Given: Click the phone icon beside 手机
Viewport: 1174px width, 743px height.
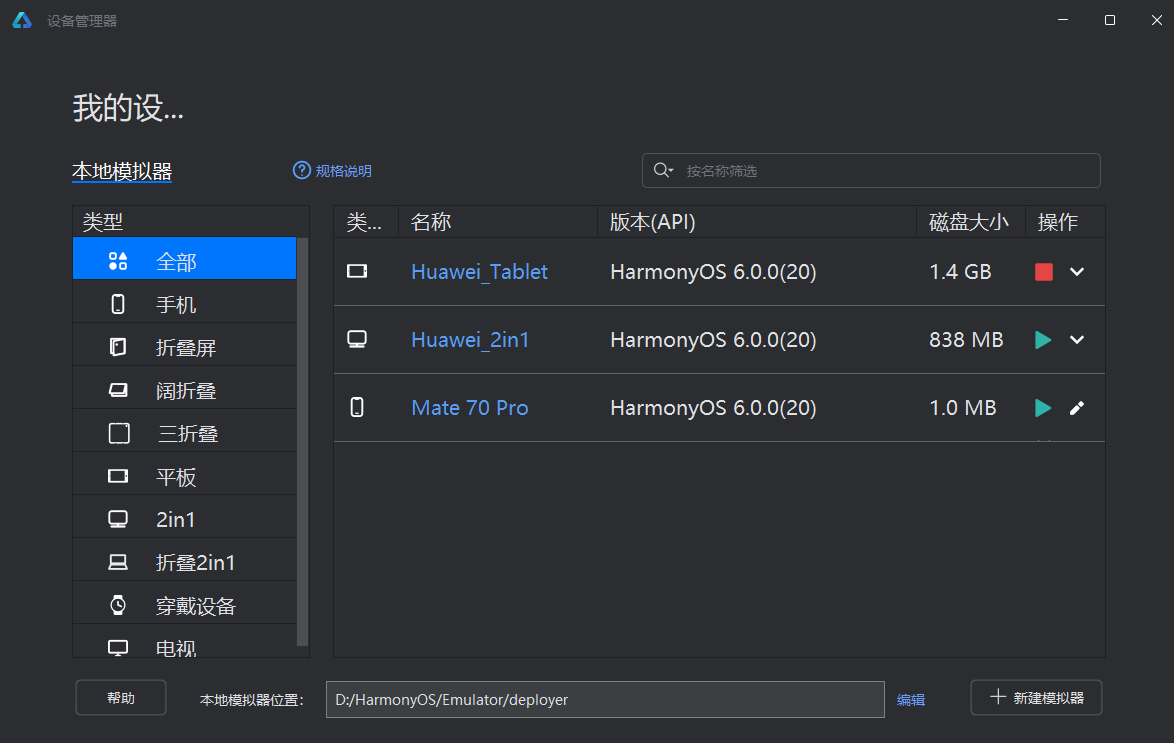Looking at the screenshot, I should [118, 304].
